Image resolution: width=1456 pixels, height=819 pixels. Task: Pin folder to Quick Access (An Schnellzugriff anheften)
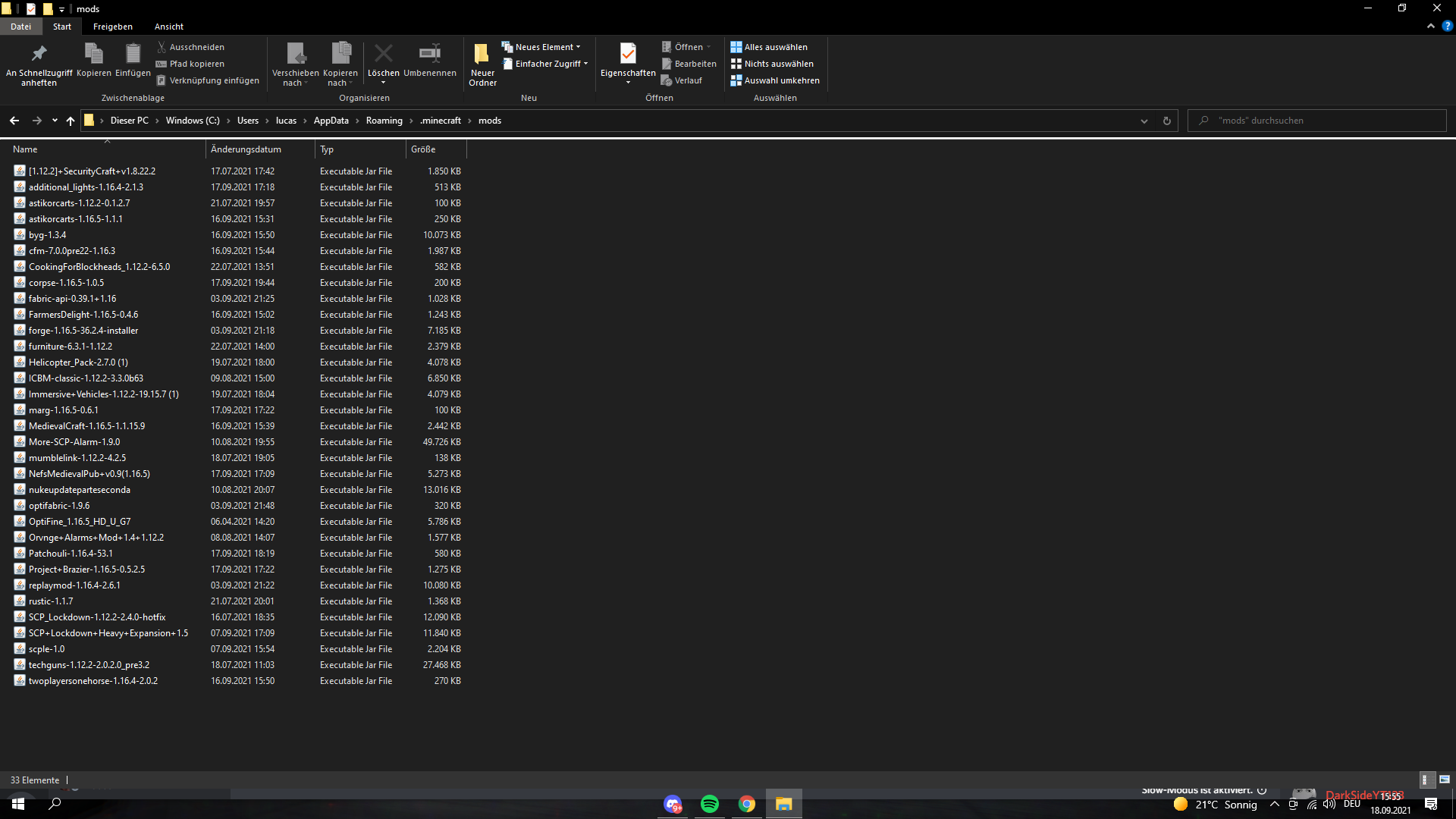pos(39,64)
